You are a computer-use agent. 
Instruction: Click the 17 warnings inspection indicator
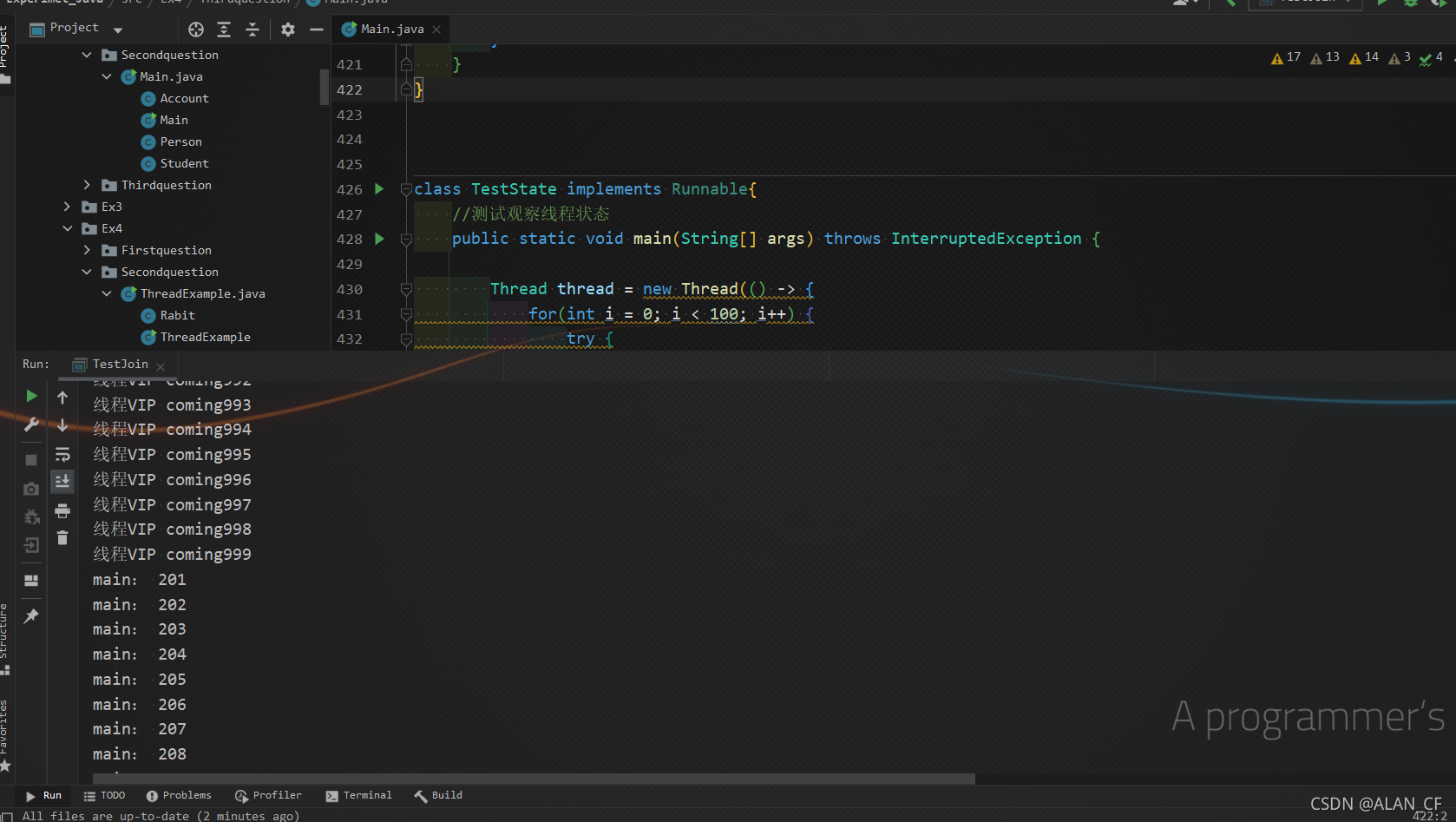(1286, 57)
